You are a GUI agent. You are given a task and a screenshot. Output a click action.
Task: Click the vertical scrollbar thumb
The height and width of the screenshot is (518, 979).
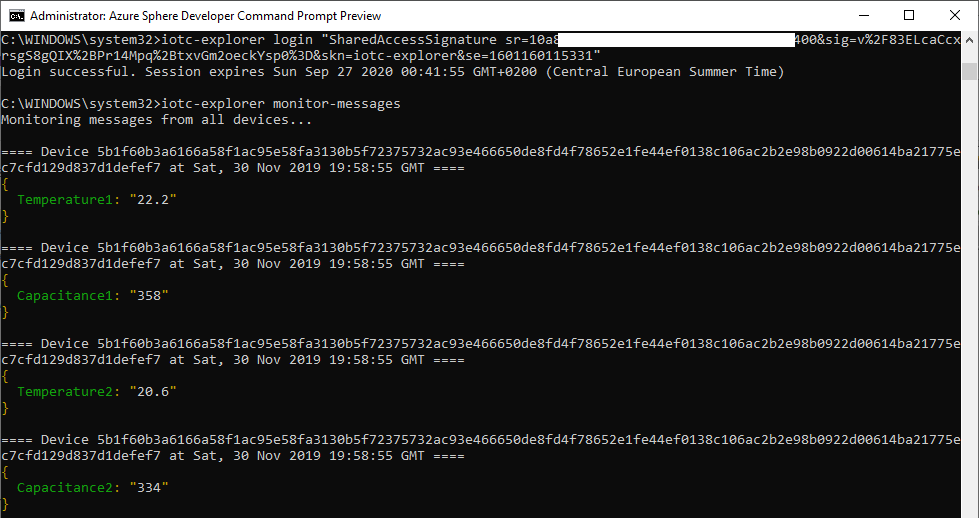(969, 72)
